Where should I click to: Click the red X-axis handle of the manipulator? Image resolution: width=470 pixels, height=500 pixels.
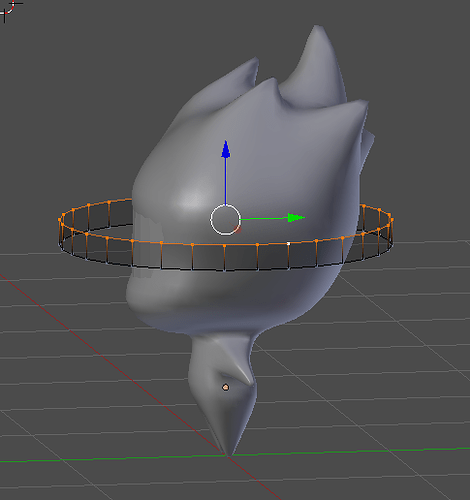click(238, 229)
